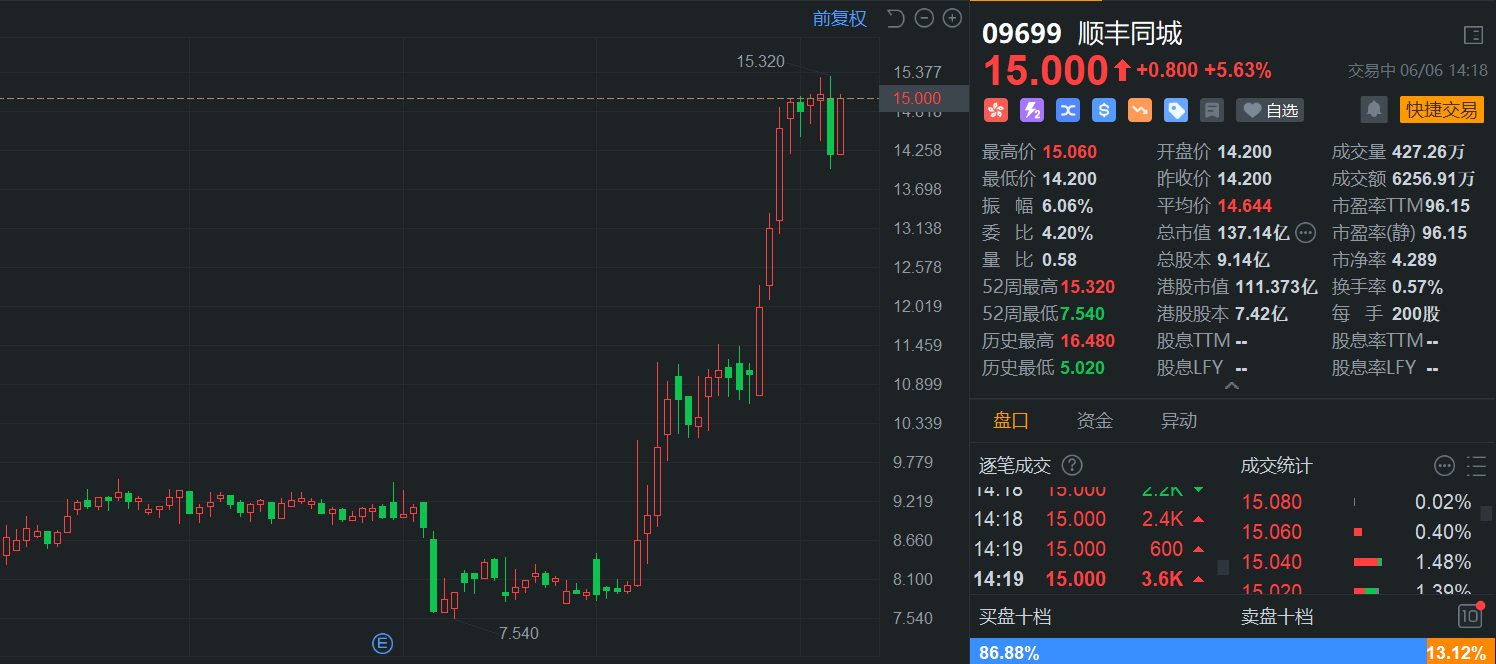Click the price alert bell icon

tap(1375, 110)
